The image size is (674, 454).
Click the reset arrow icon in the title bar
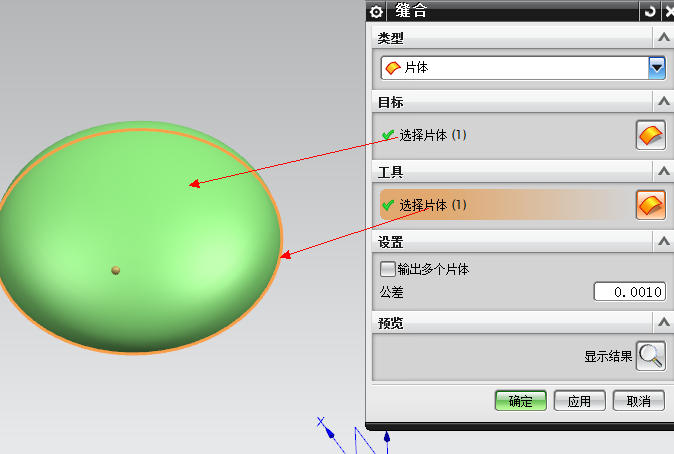point(650,11)
